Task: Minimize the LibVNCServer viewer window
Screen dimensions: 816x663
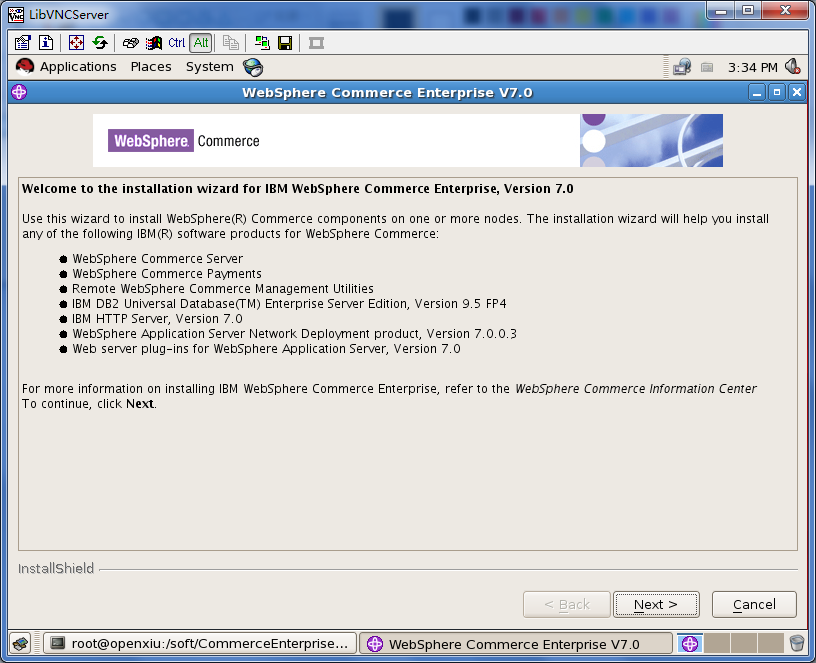Action: 721,10
